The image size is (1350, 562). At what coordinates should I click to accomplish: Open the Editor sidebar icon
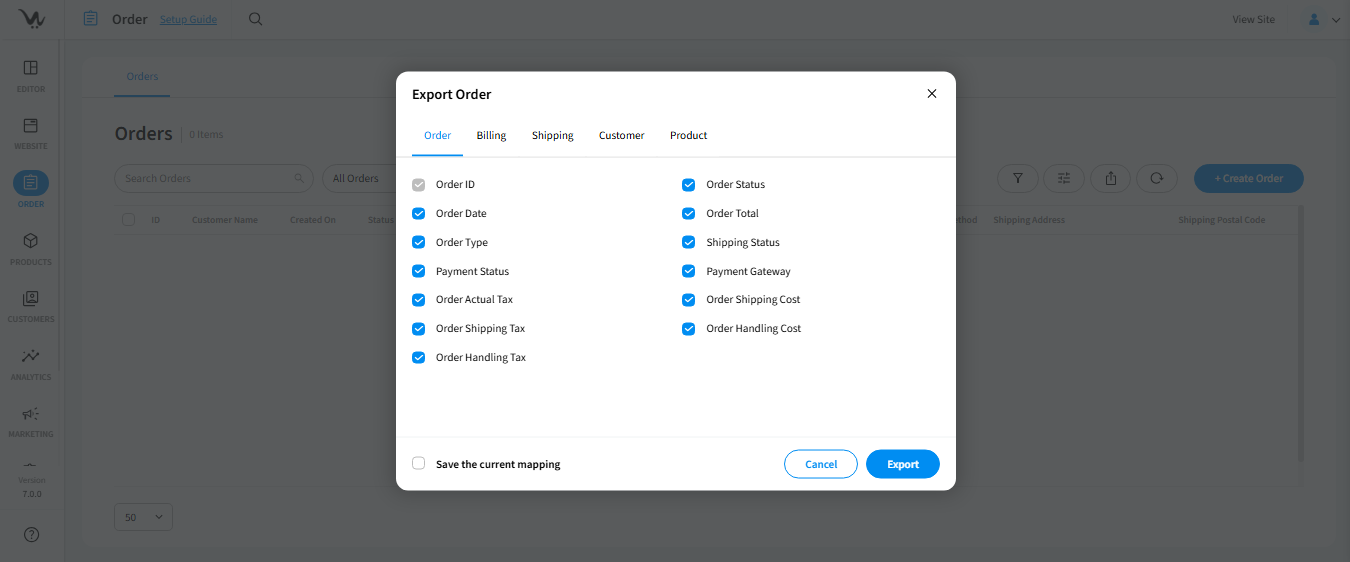tap(31, 69)
